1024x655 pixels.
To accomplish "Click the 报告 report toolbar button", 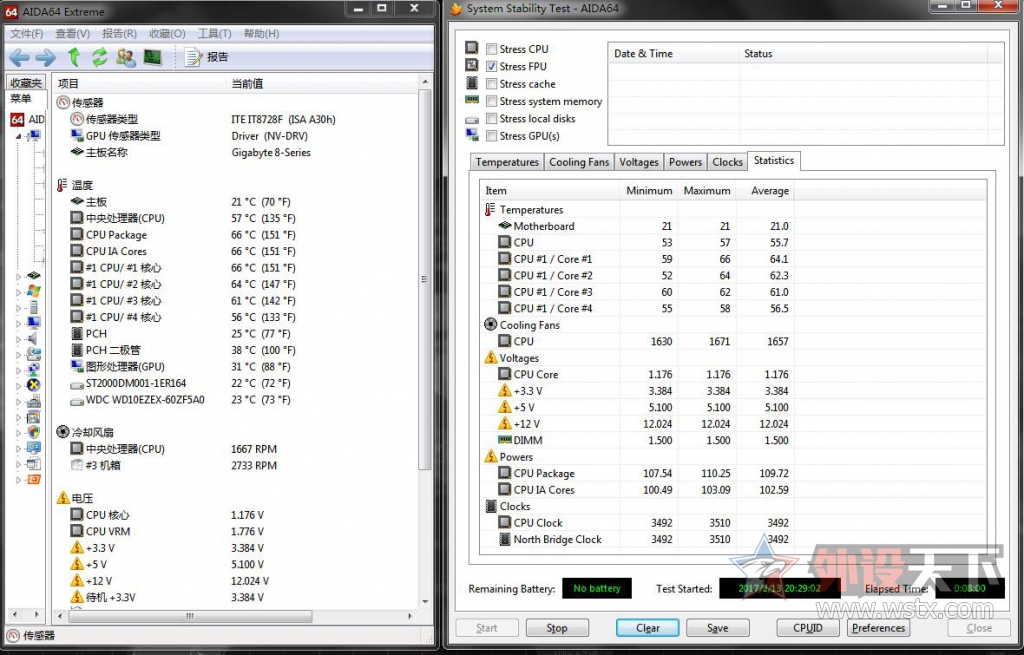I will [x=207, y=57].
